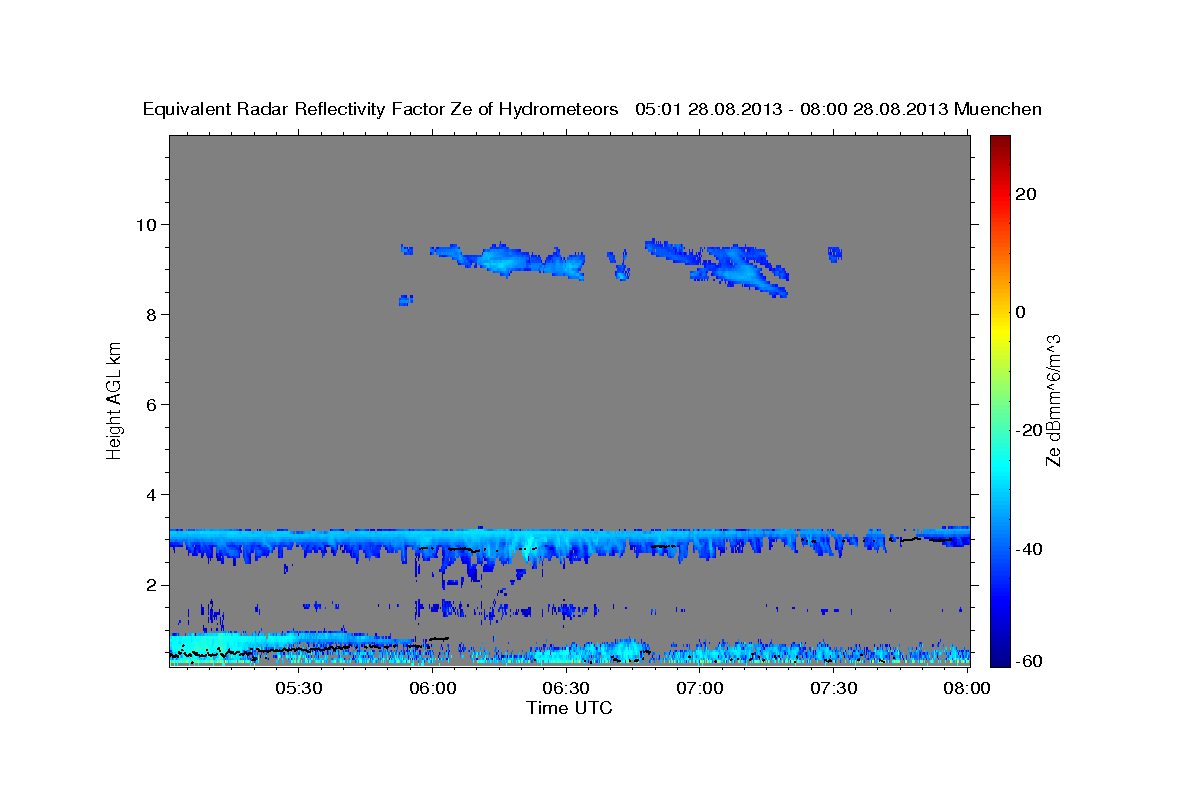Click the colorbar label -40
The height and width of the screenshot is (800, 1200).
[1029, 548]
